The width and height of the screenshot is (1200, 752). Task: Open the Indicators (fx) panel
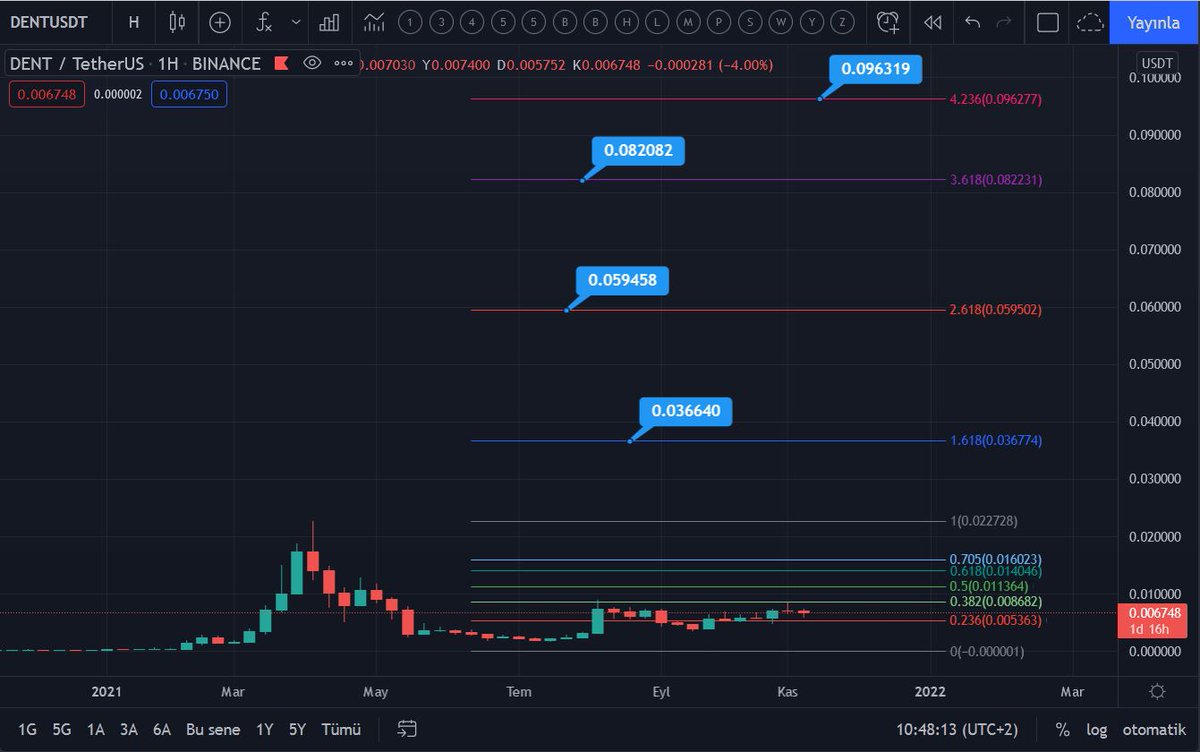(262, 22)
